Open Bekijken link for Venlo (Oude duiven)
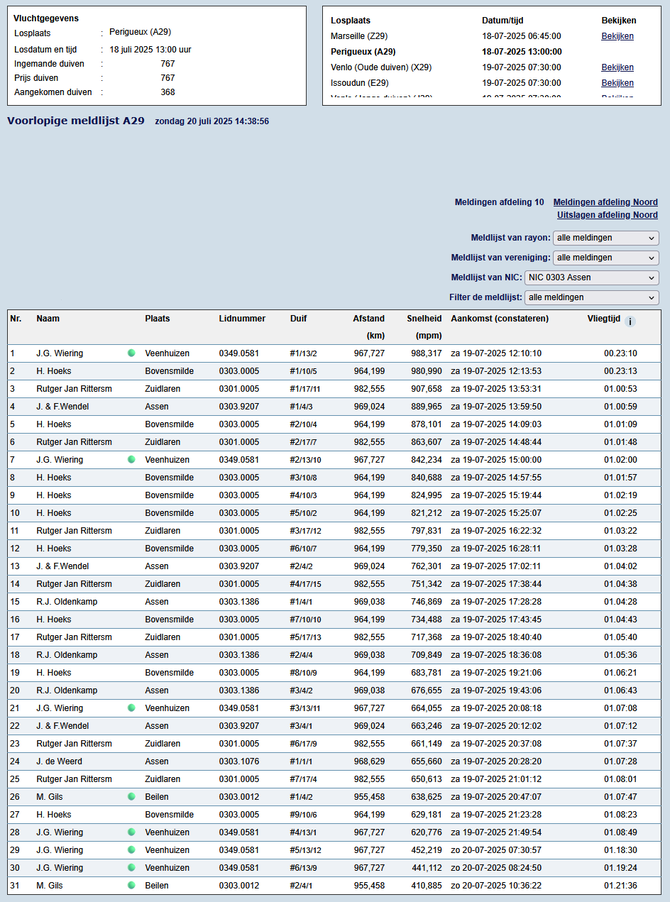 tap(617, 67)
